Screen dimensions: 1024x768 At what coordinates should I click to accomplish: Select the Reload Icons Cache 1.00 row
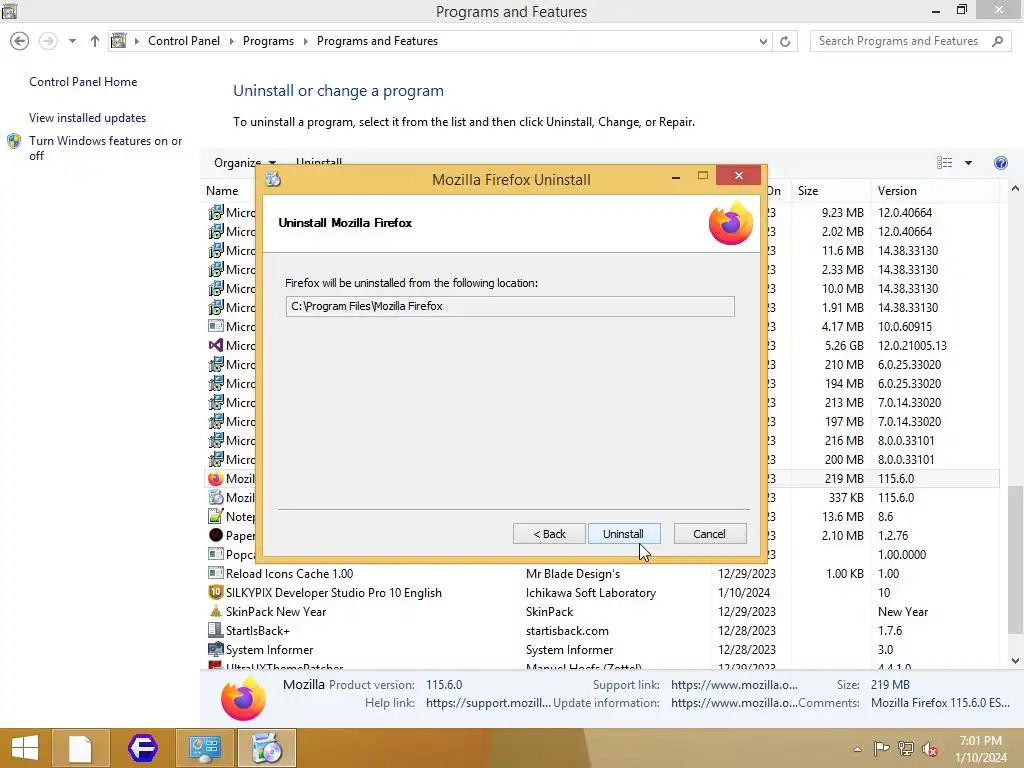601,573
